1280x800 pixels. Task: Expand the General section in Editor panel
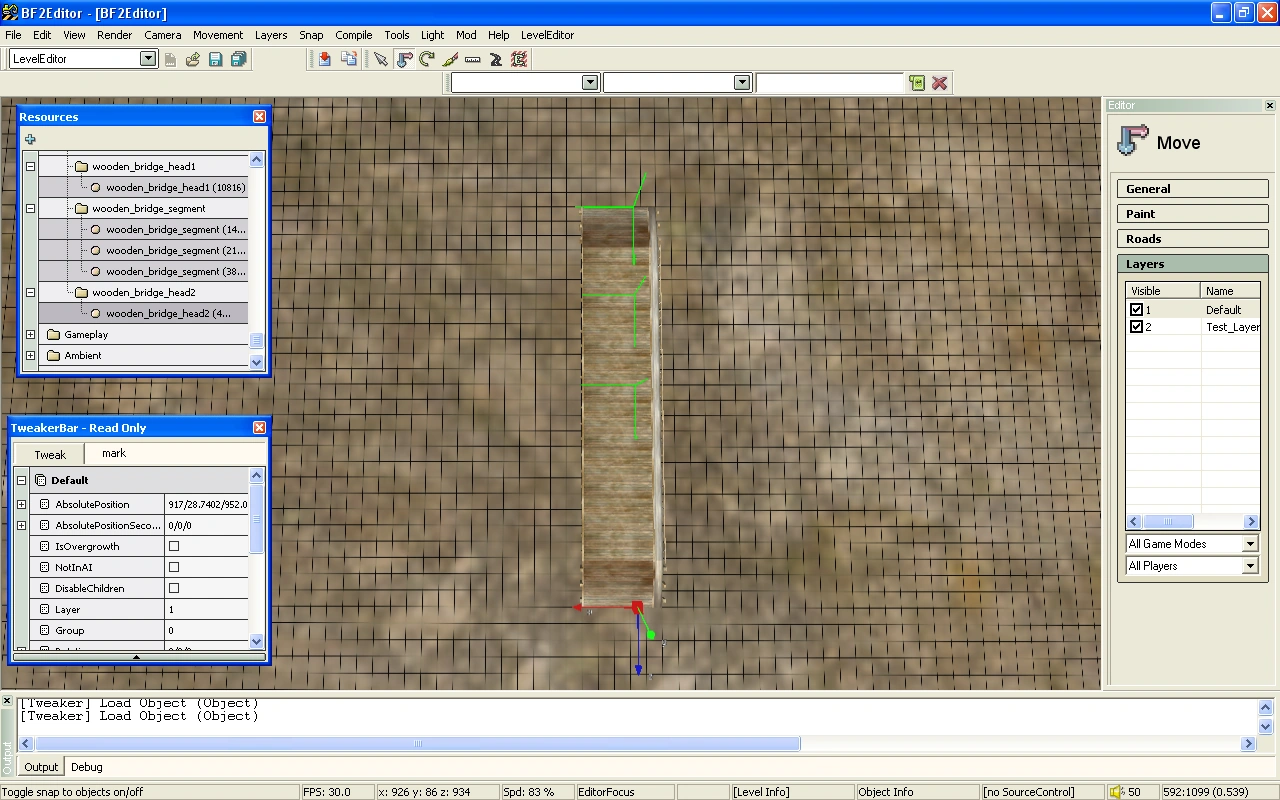(x=1192, y=189)
